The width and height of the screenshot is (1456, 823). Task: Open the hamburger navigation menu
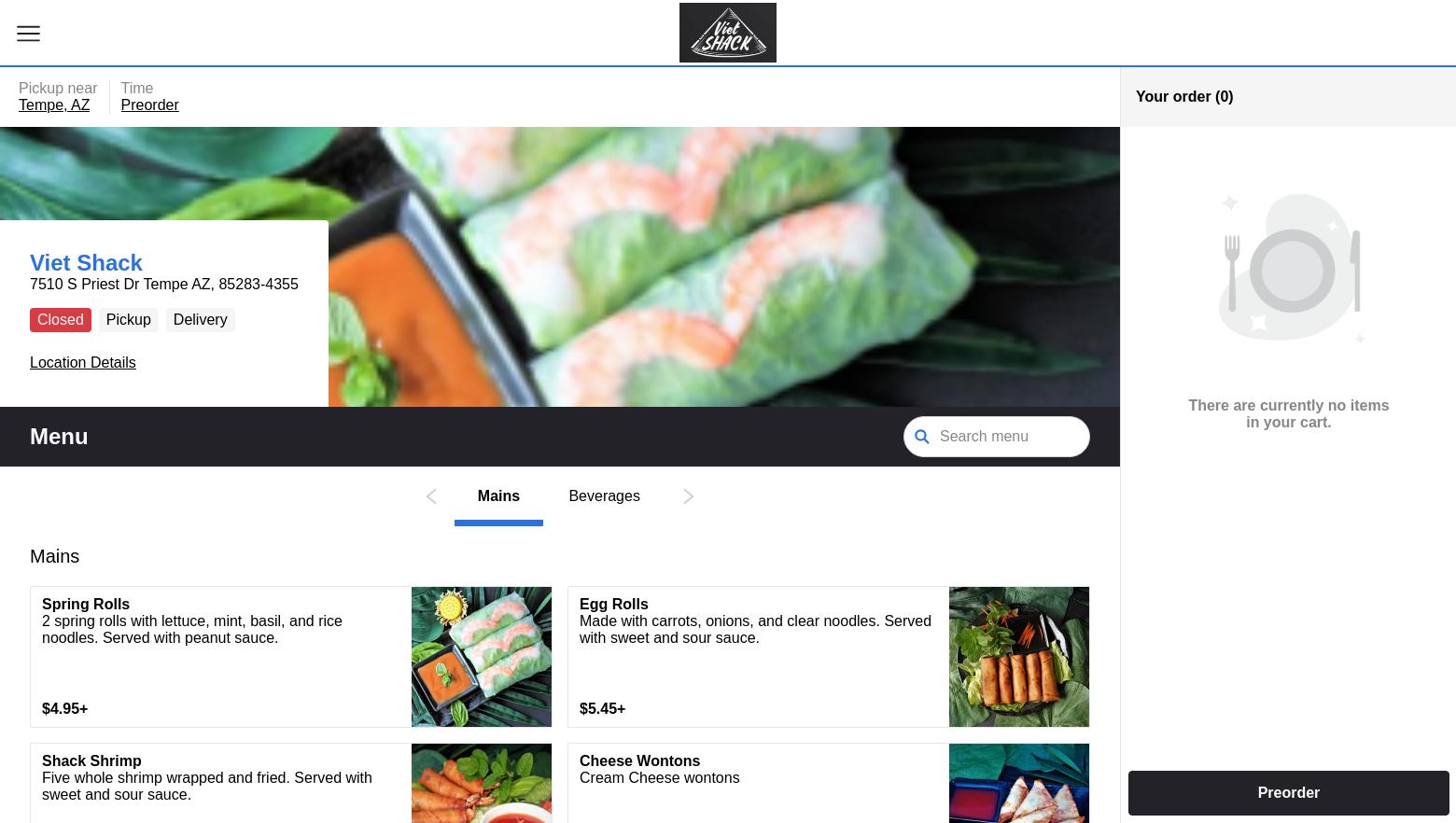(x=28, y=34)
